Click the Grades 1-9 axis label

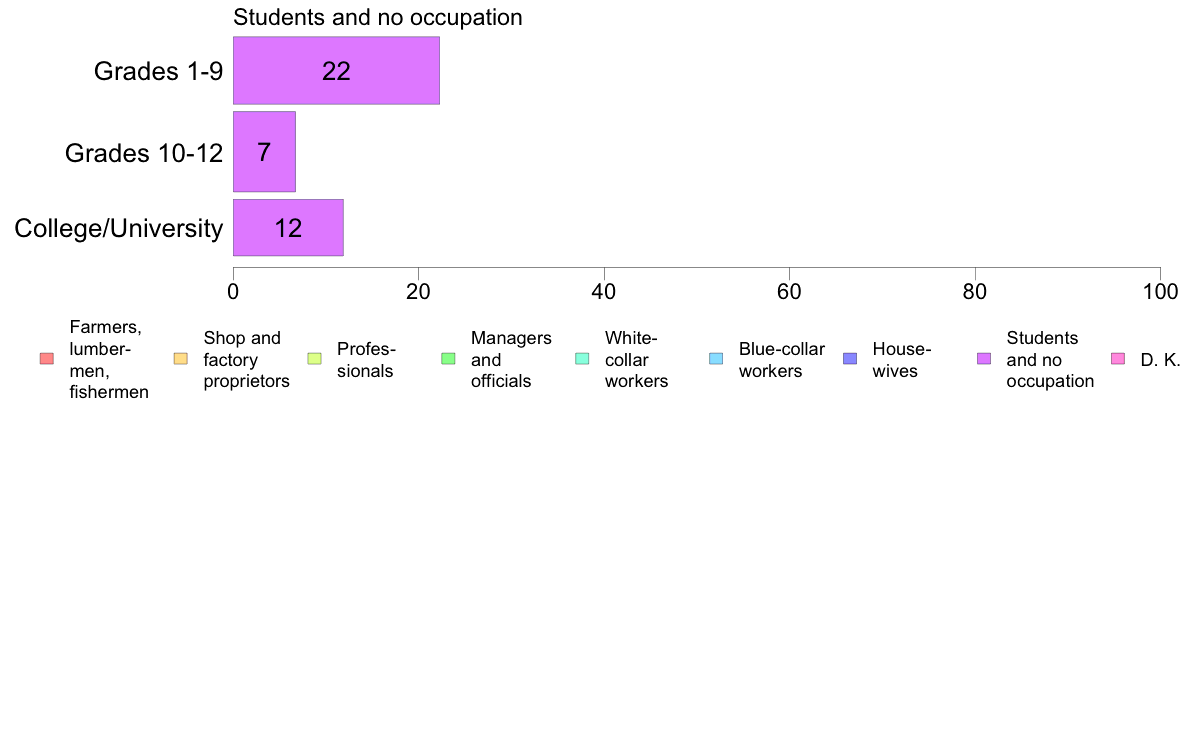(x=158, y=71)
